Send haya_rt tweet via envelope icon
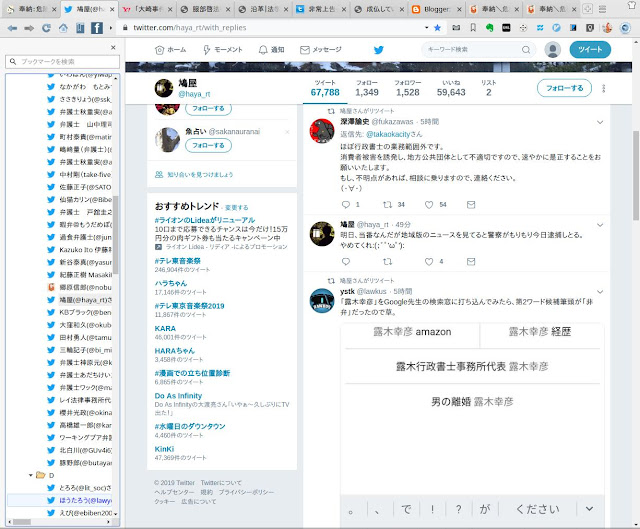 tap(471, 262)
